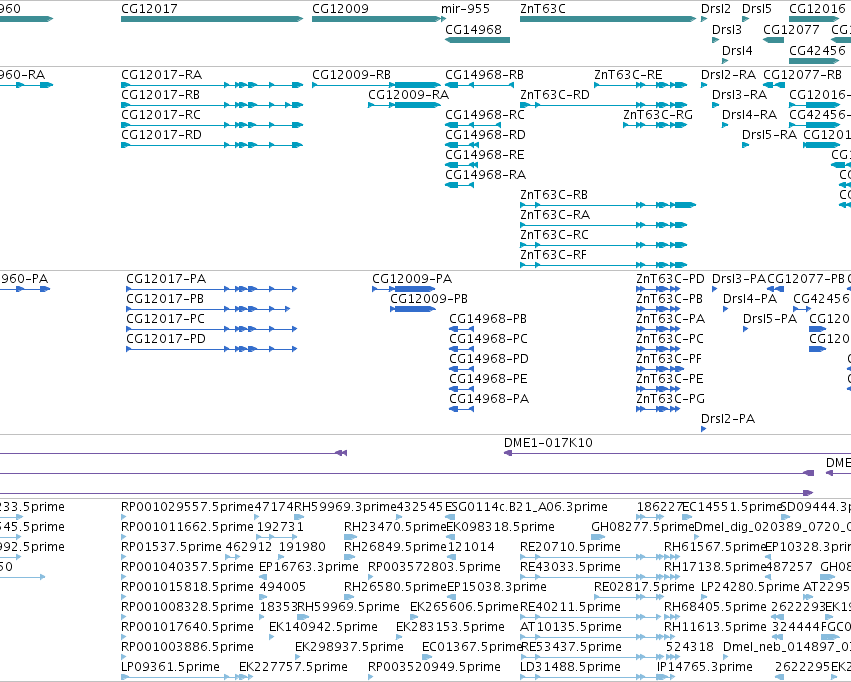The width and height of the screenshot is (851, 682).
Task: Click the Drsl3 gene label
Action: (727, 29)
